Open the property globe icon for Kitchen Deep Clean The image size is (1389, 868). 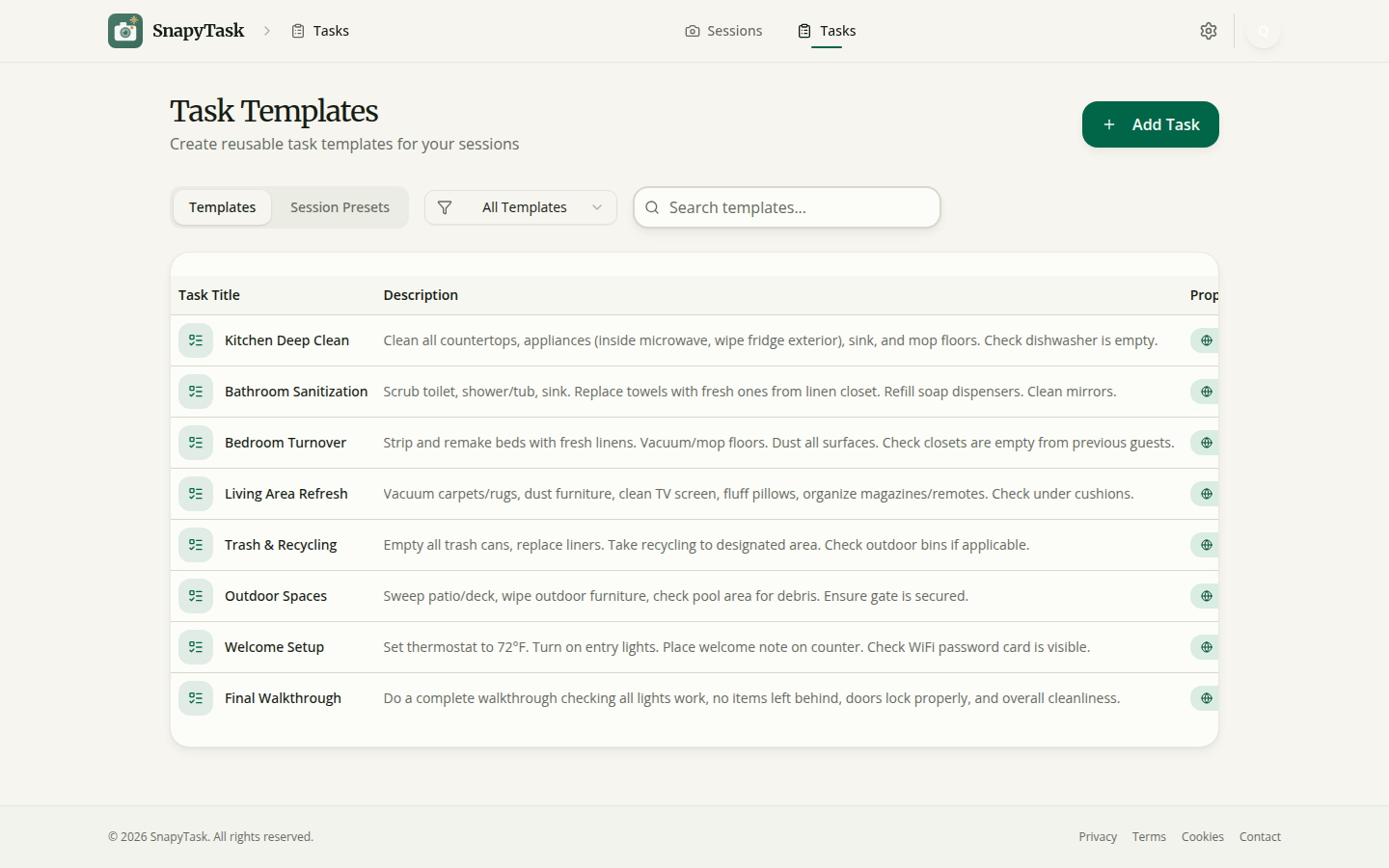click(1204, 340)
